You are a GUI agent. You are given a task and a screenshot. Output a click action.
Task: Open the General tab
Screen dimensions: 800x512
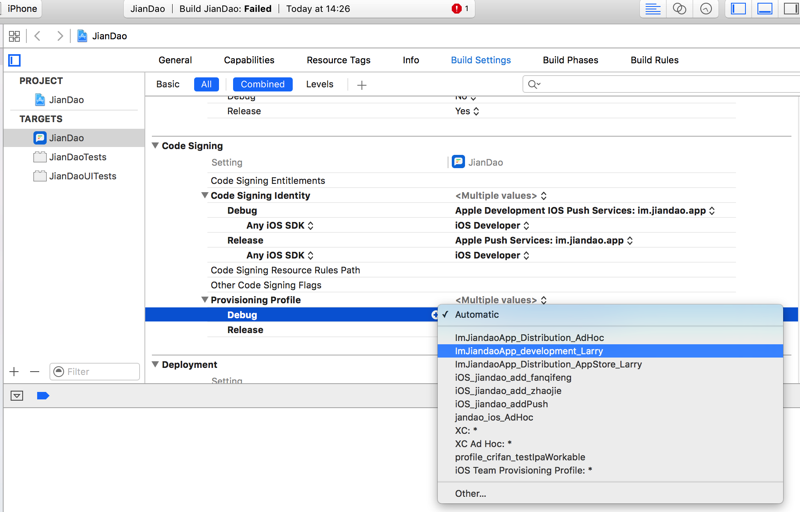(175, 60)
